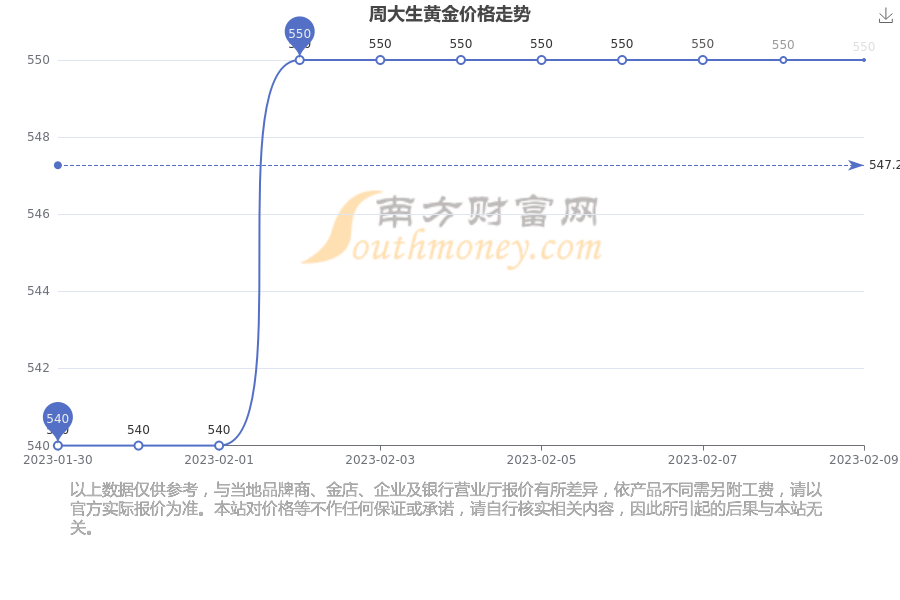Select the data point at 2023-02-03

point(380,60)
